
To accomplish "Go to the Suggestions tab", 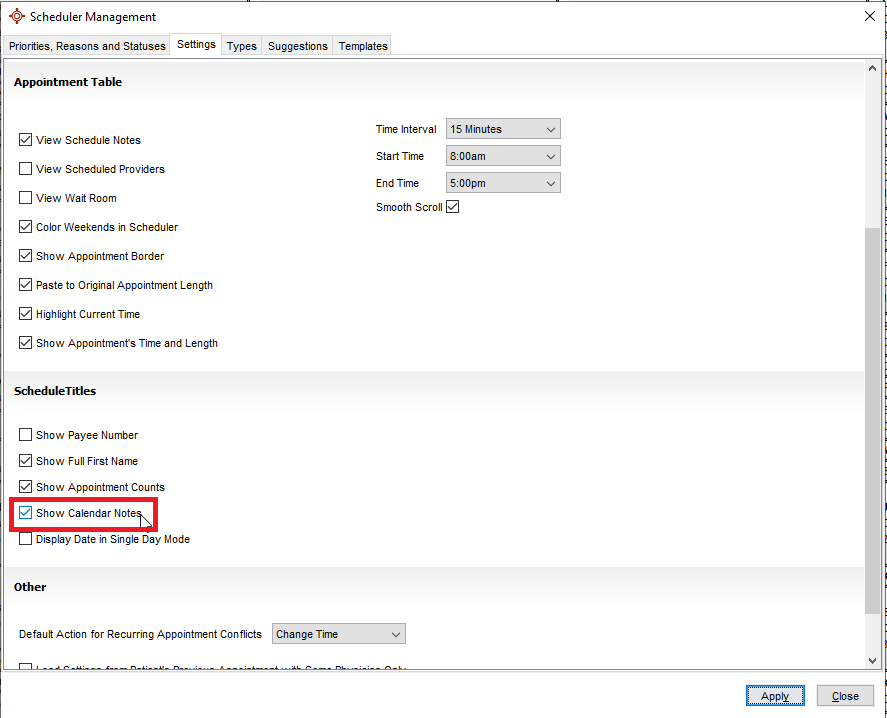I will click(298, 46).
